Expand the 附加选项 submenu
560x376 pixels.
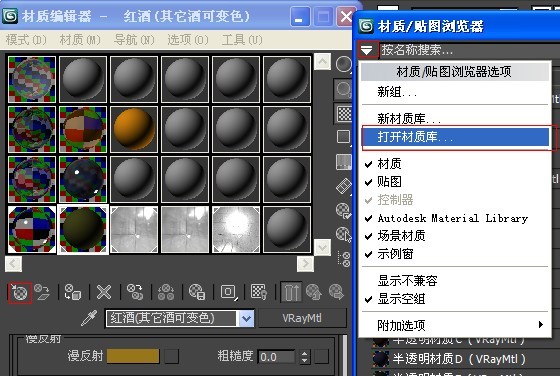coord(454,325)
